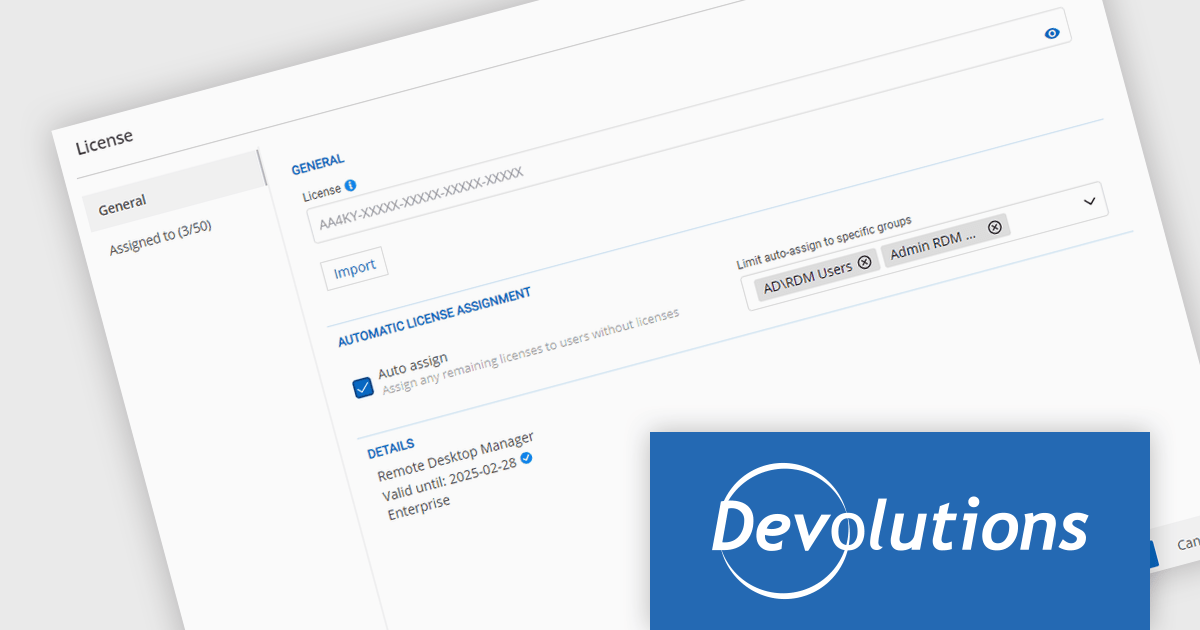Viewport: 1200px width, 630px height.
Task: Remove the Admin RDM group tag
Action: point(994,227)
